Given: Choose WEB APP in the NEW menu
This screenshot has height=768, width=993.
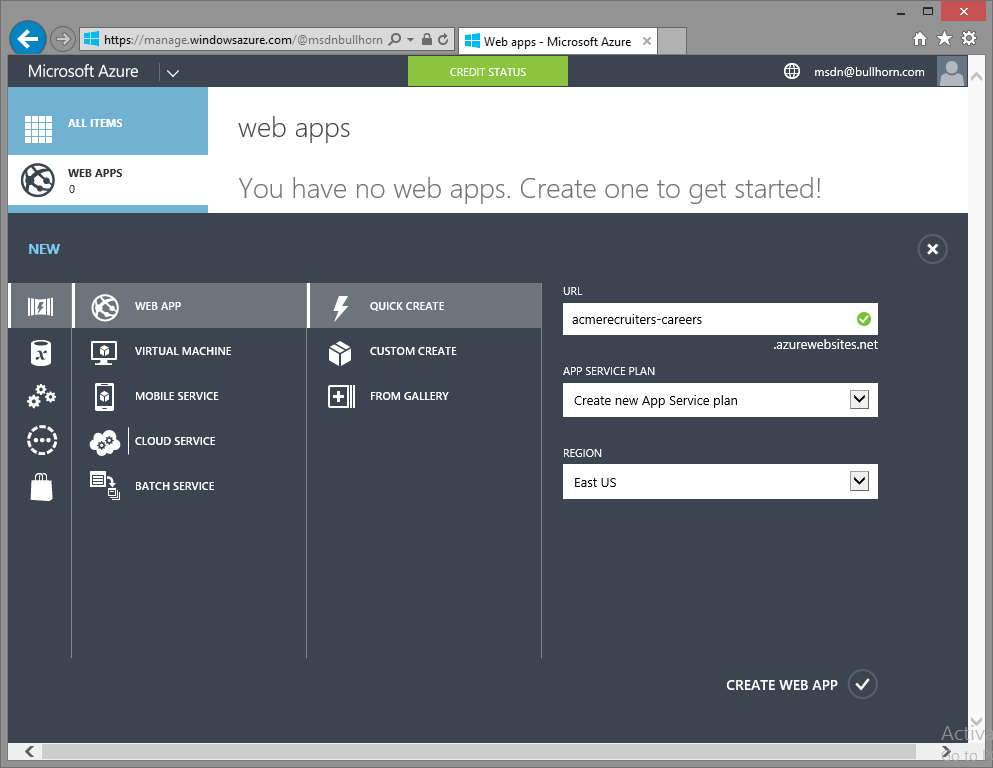Looking at the screenshot, I should 190,306.
